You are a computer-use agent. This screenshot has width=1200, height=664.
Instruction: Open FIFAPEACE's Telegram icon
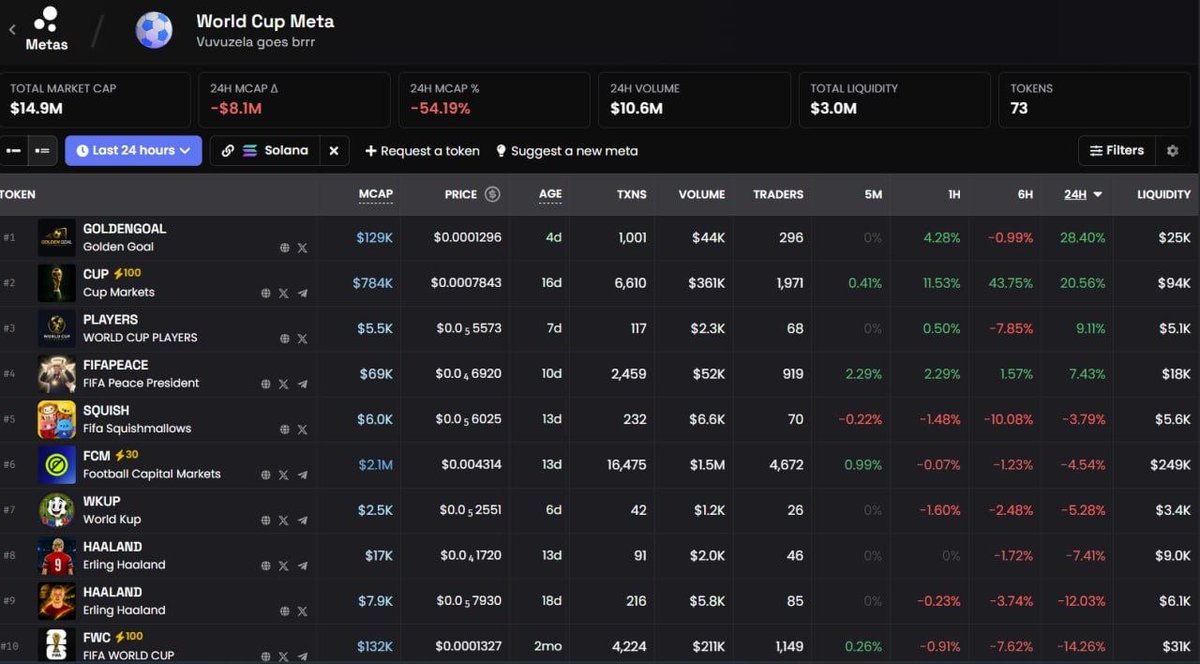click(303, 384)
